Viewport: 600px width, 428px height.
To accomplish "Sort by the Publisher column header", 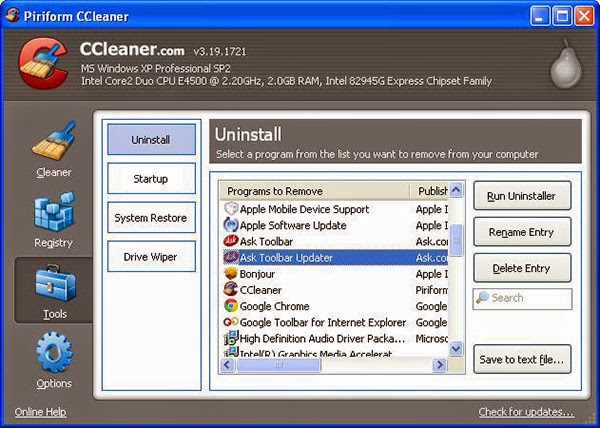I will point(429,191).
